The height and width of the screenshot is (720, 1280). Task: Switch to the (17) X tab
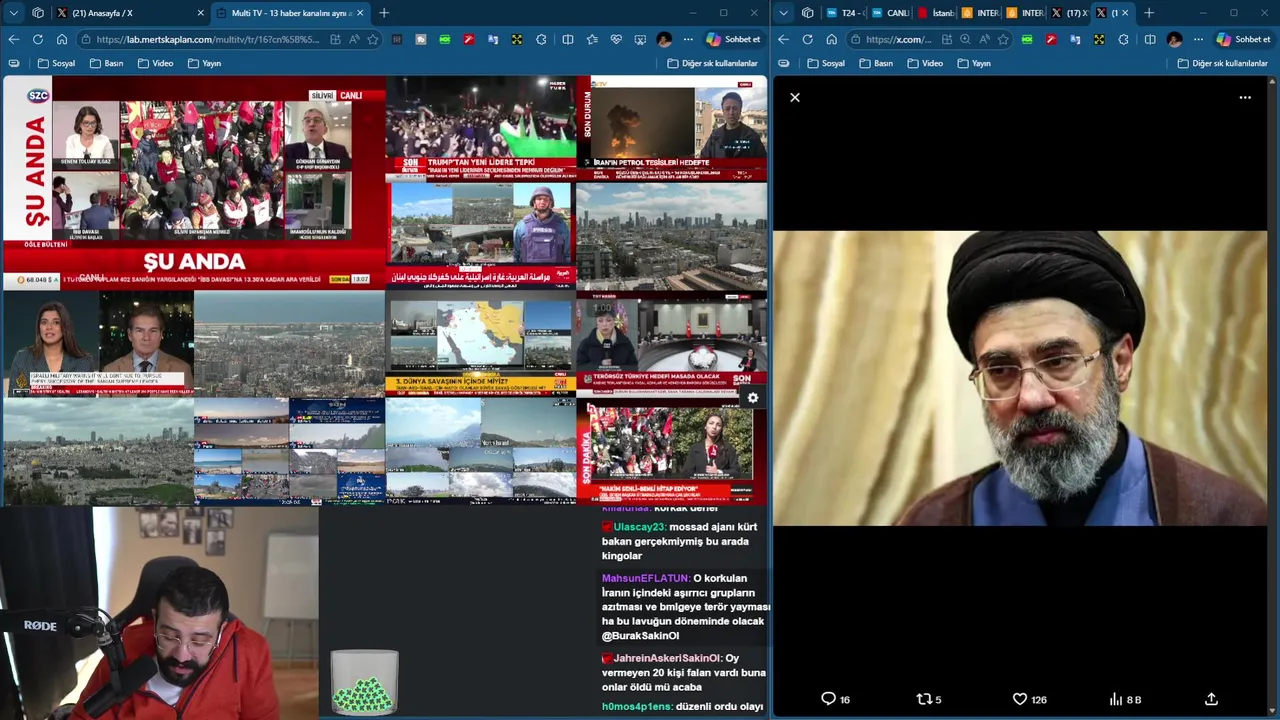point(1069,13)
